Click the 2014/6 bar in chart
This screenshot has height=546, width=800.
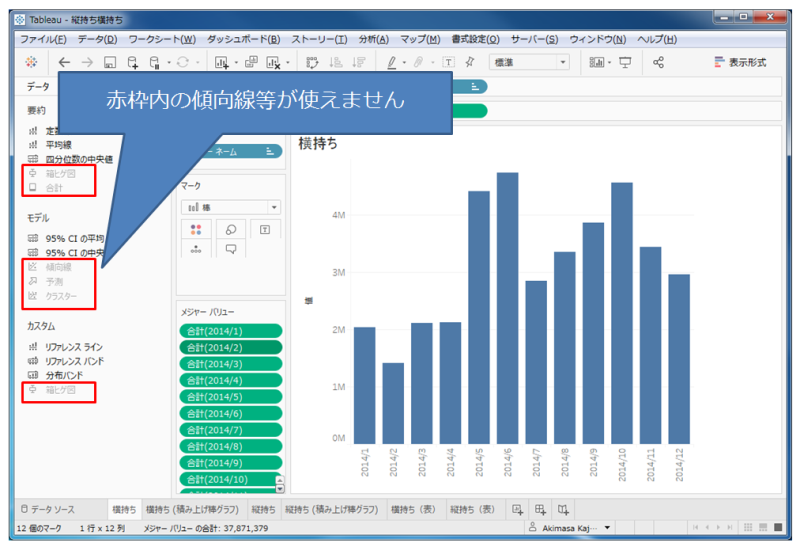508,308
